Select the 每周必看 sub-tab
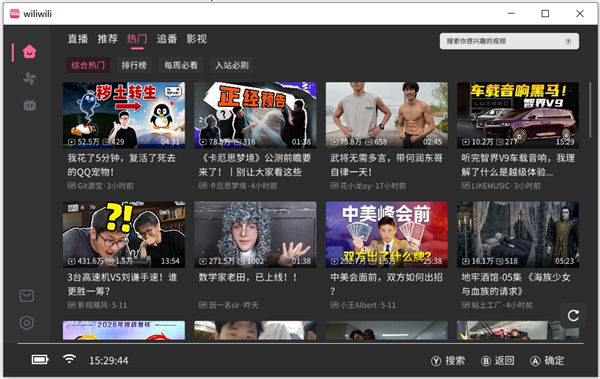The height and width of the screenshot is (379, 600). click(x=181, y=65)
